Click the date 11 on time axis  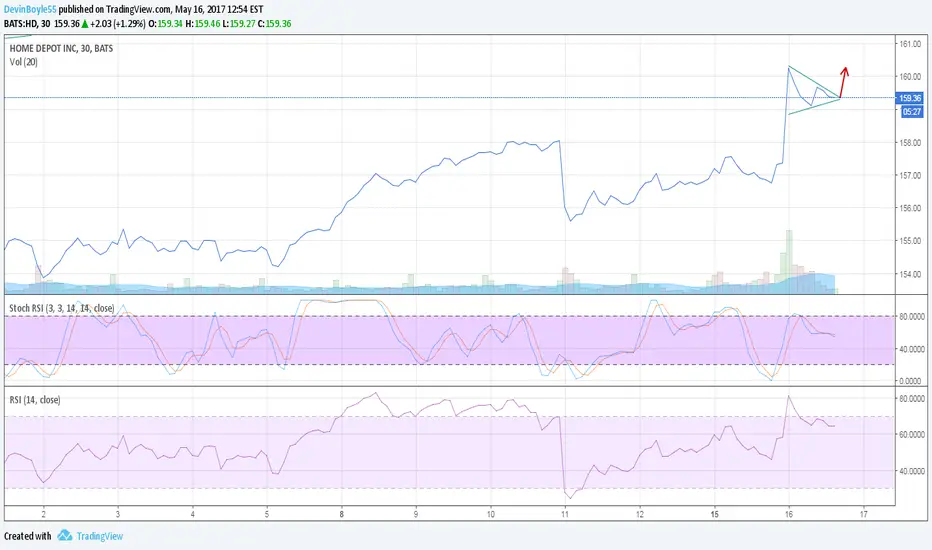(x=565, y=514)
